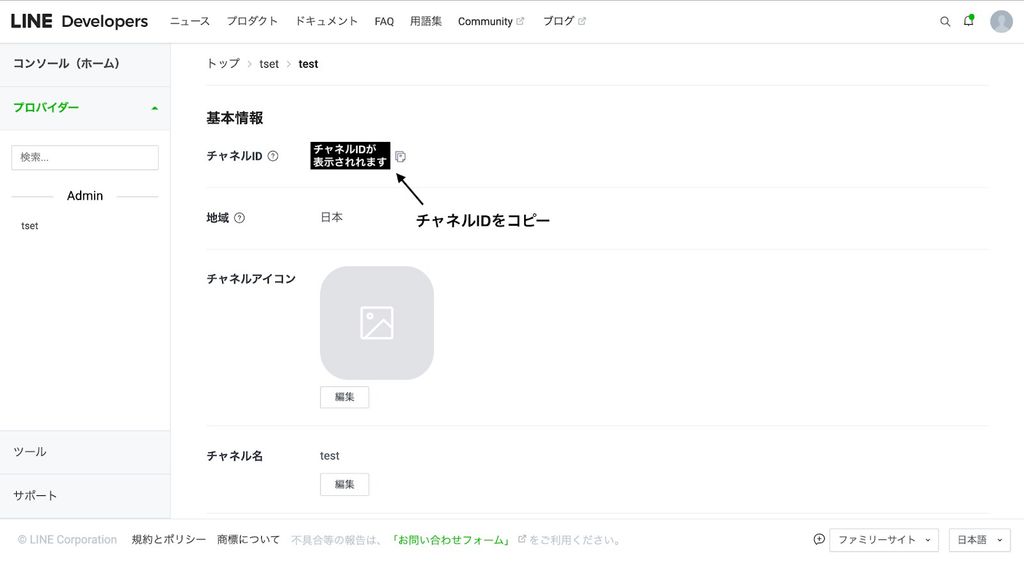
Task: Select the tset provider in the sidebar
Action: click(x=29, y=226)
